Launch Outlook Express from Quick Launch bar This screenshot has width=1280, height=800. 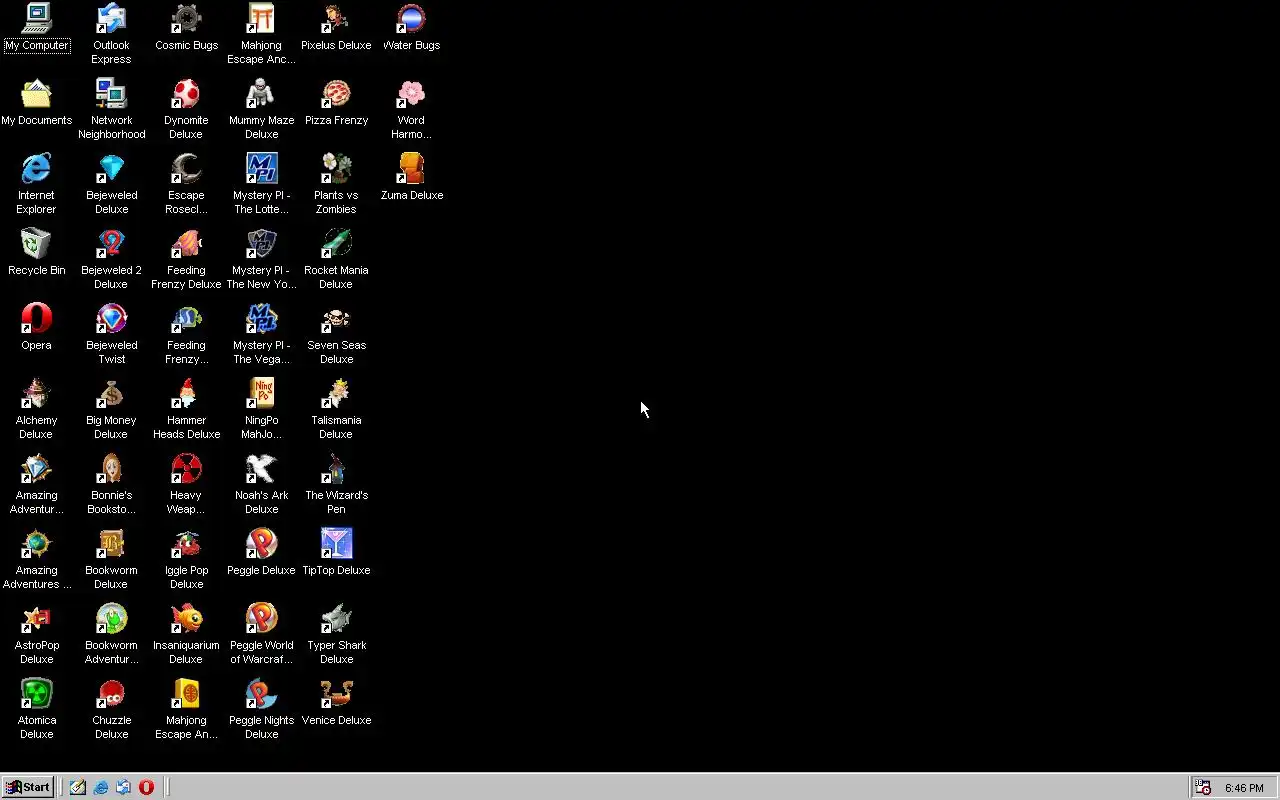[x=123, y=787]
